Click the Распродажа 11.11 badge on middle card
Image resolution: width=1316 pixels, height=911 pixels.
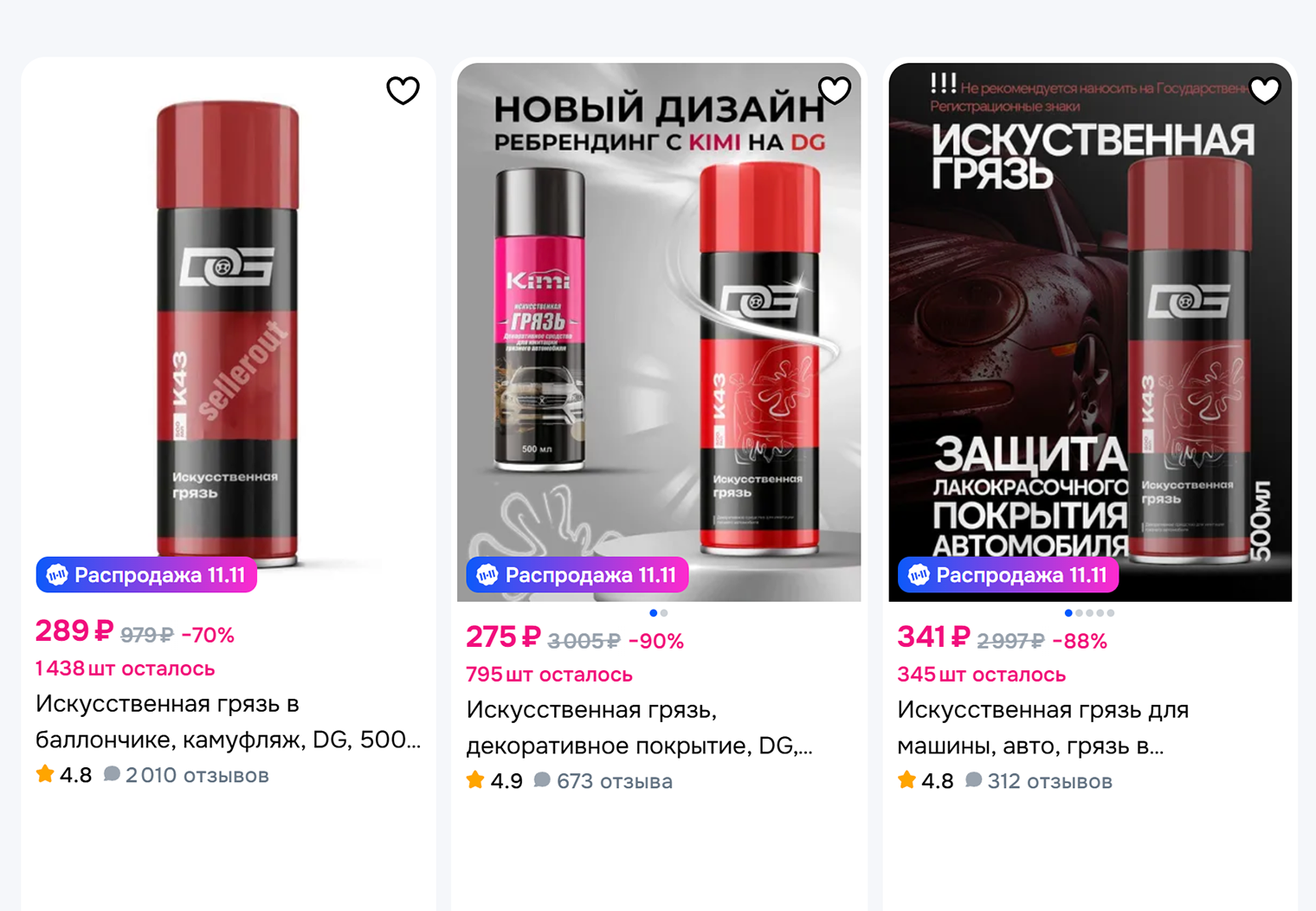(577, 575)
